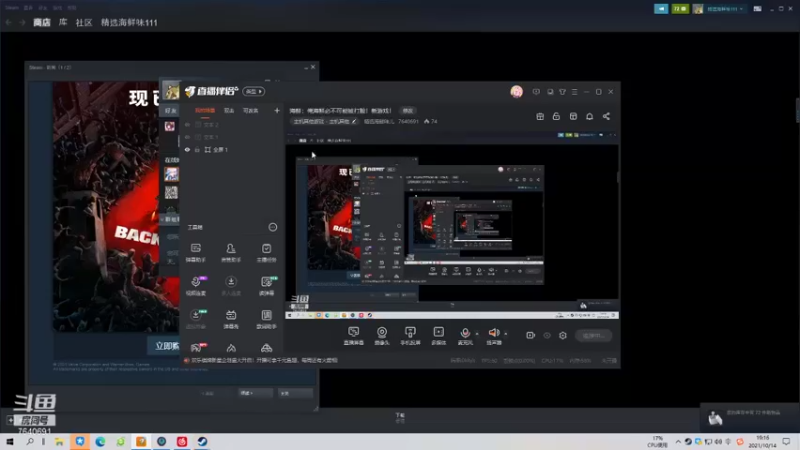This screenshot has height=450, width=800.
Task: Add a new scene with plus
Action: click(277, 111)
